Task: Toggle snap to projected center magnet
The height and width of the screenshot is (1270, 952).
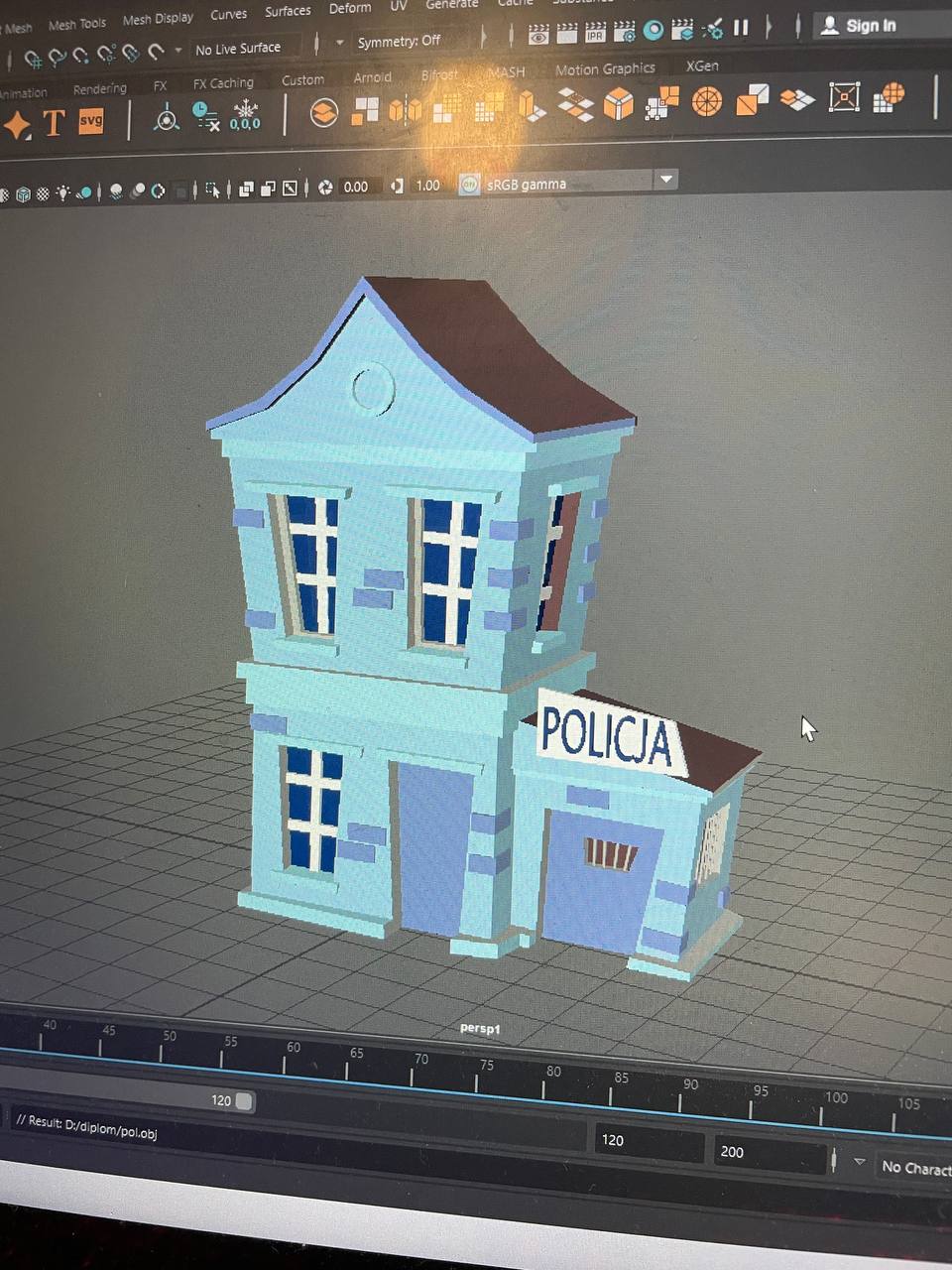Action: 106,53
